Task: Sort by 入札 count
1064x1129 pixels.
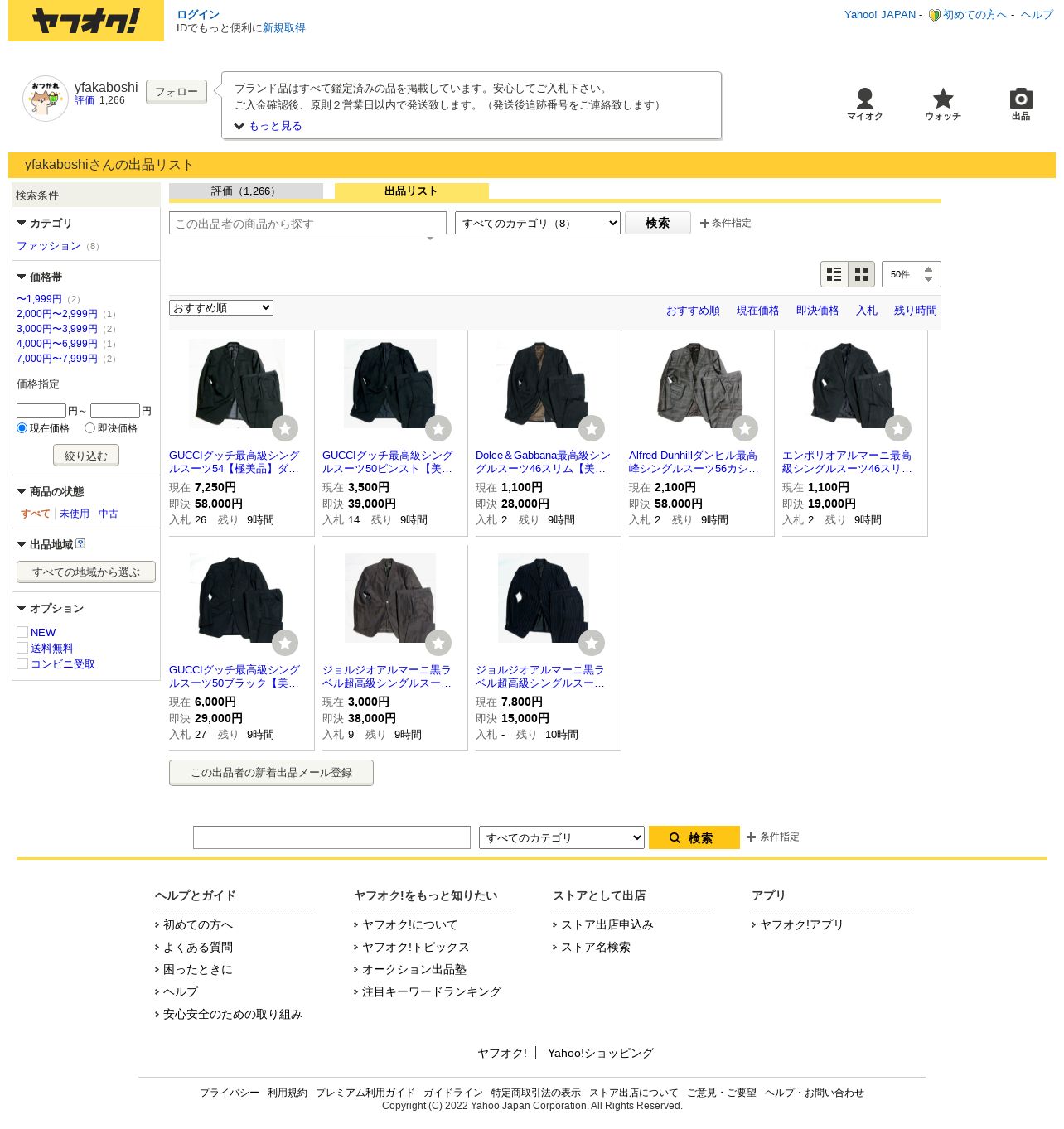Action: pos(867,311)
